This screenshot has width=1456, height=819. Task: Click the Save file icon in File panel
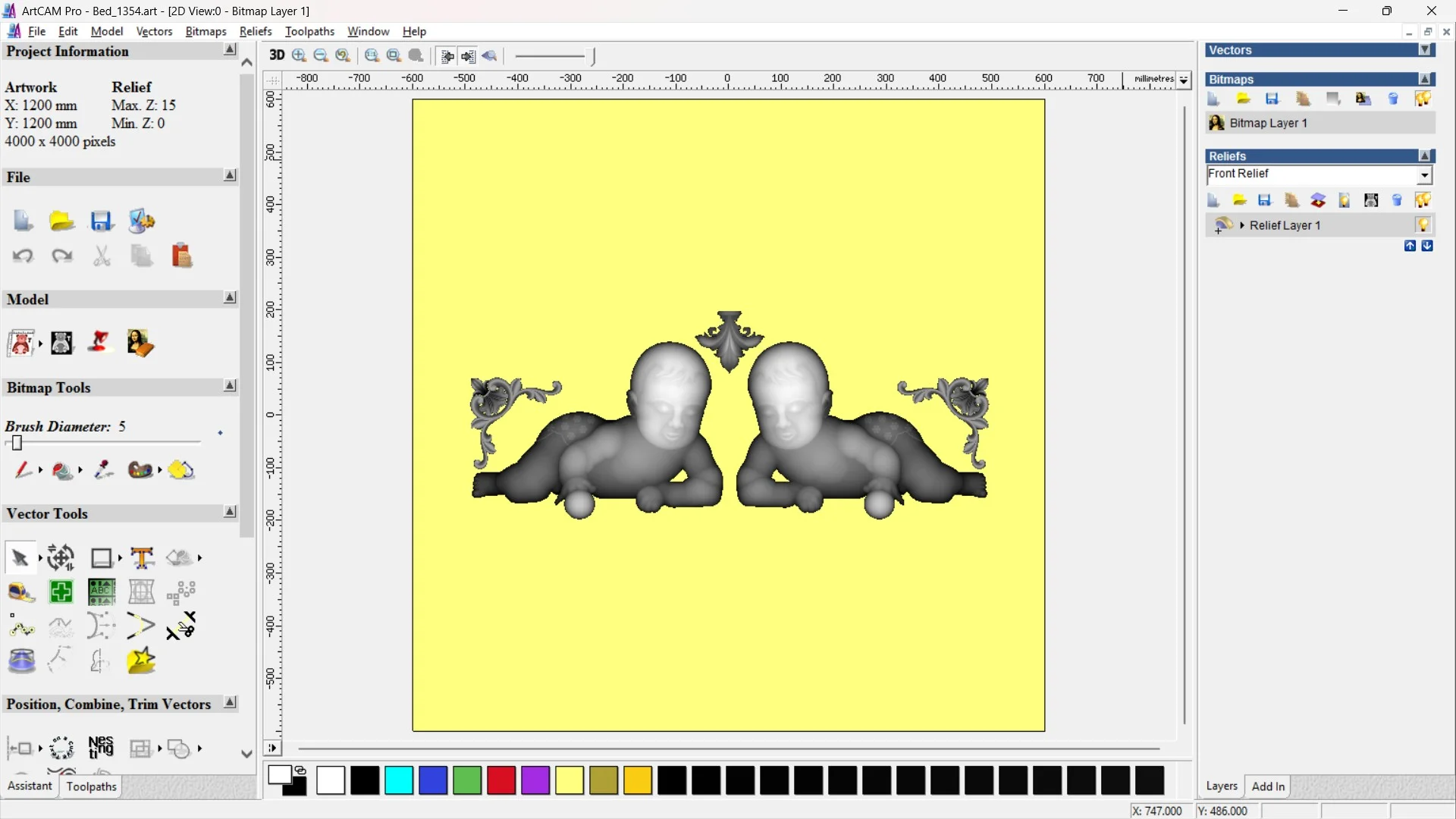(102, 221)
